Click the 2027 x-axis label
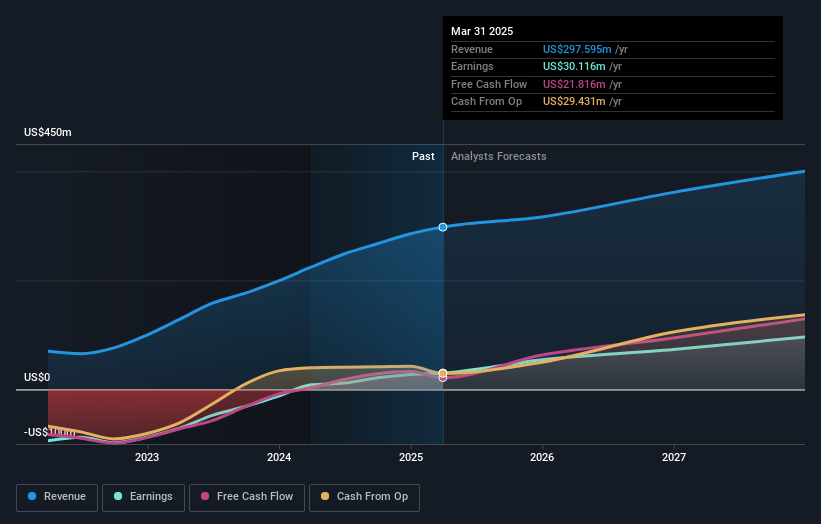 (x=674, y=458)
